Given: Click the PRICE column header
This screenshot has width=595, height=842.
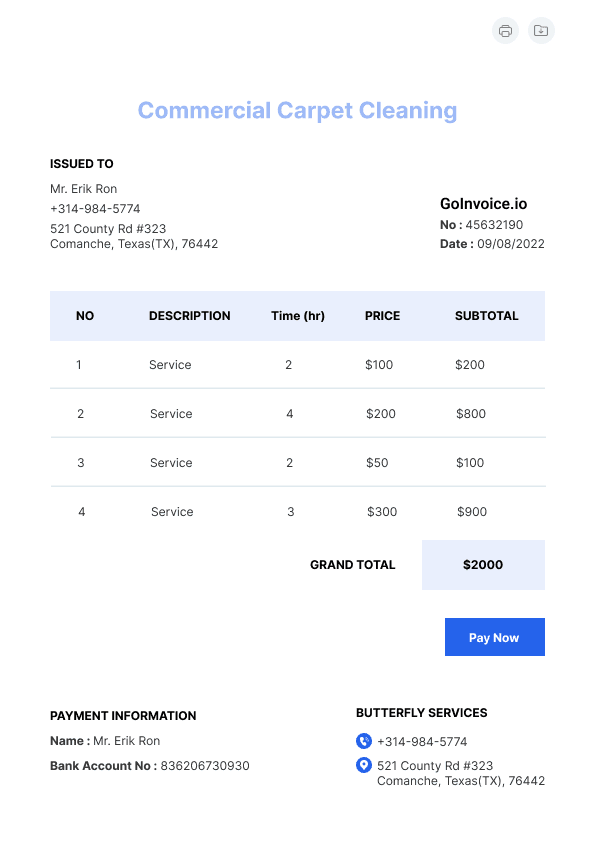Looking at the screenshot, I should point(382,316).
